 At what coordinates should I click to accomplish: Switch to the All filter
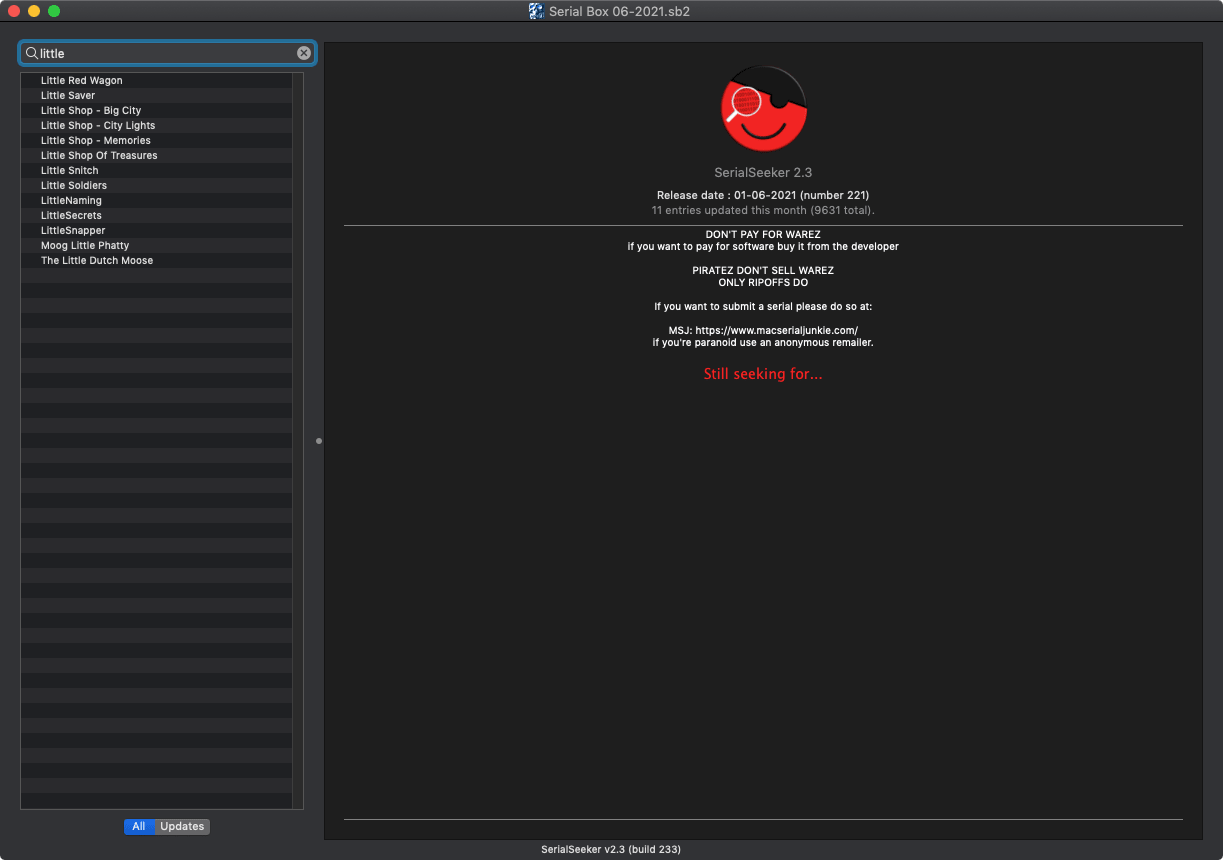point(139,826)
